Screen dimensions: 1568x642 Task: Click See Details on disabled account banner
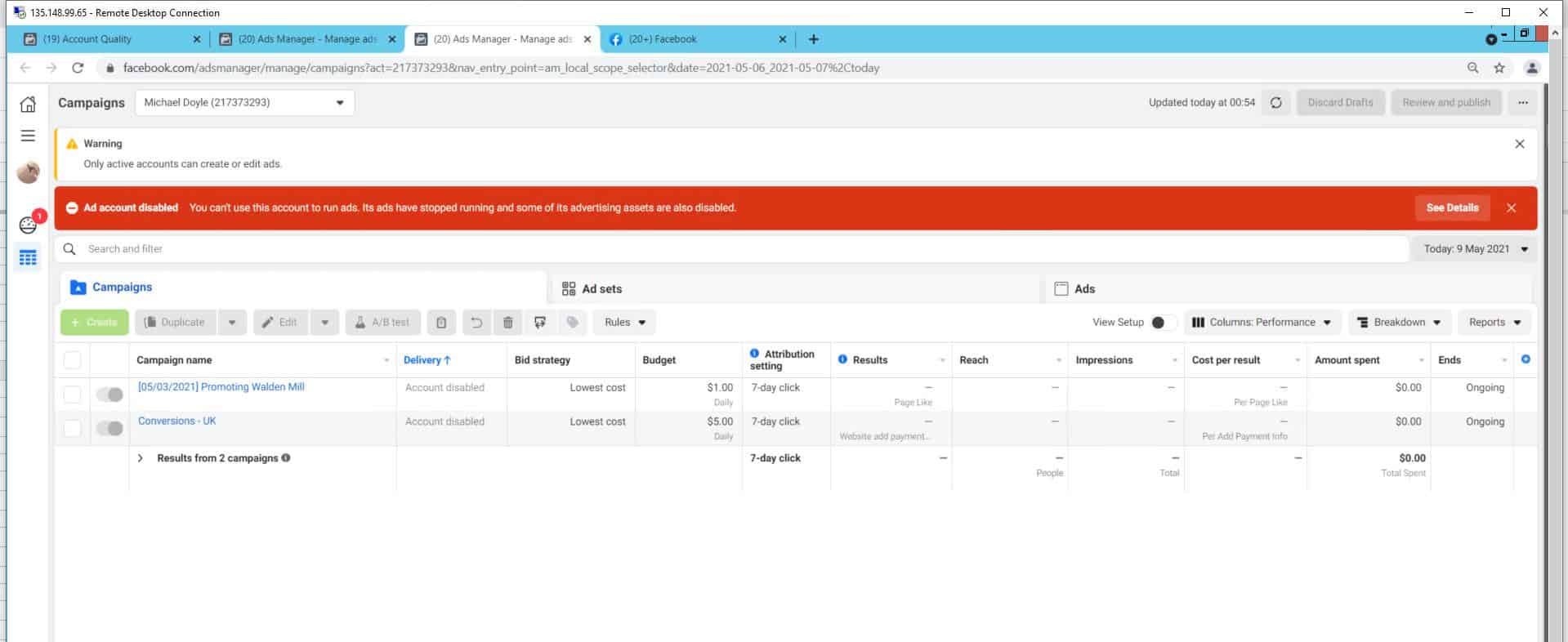point(1451,208)
